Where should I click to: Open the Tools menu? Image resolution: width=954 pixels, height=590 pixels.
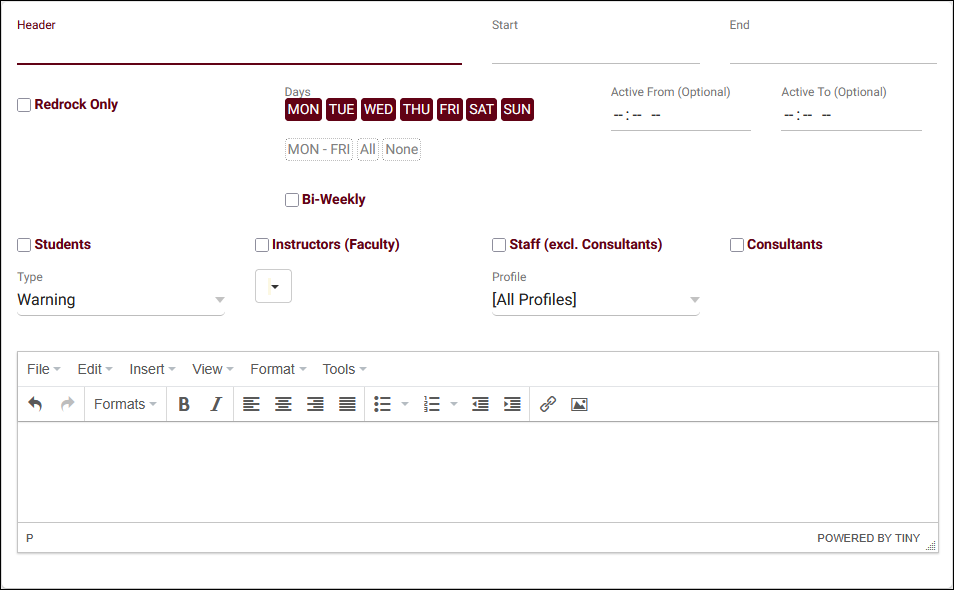point(344,369)
